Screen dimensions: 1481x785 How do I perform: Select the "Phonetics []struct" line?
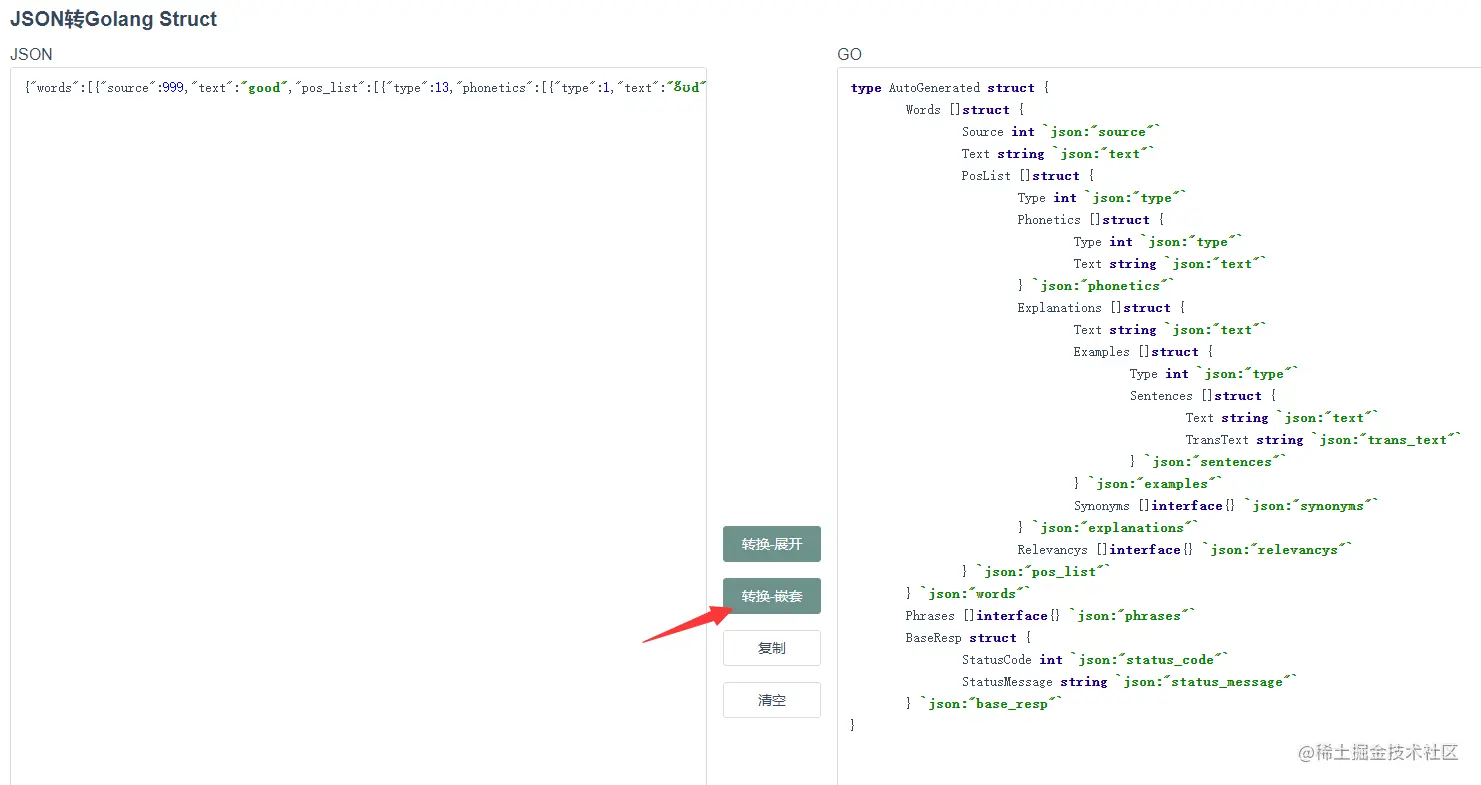[1090, 220]
